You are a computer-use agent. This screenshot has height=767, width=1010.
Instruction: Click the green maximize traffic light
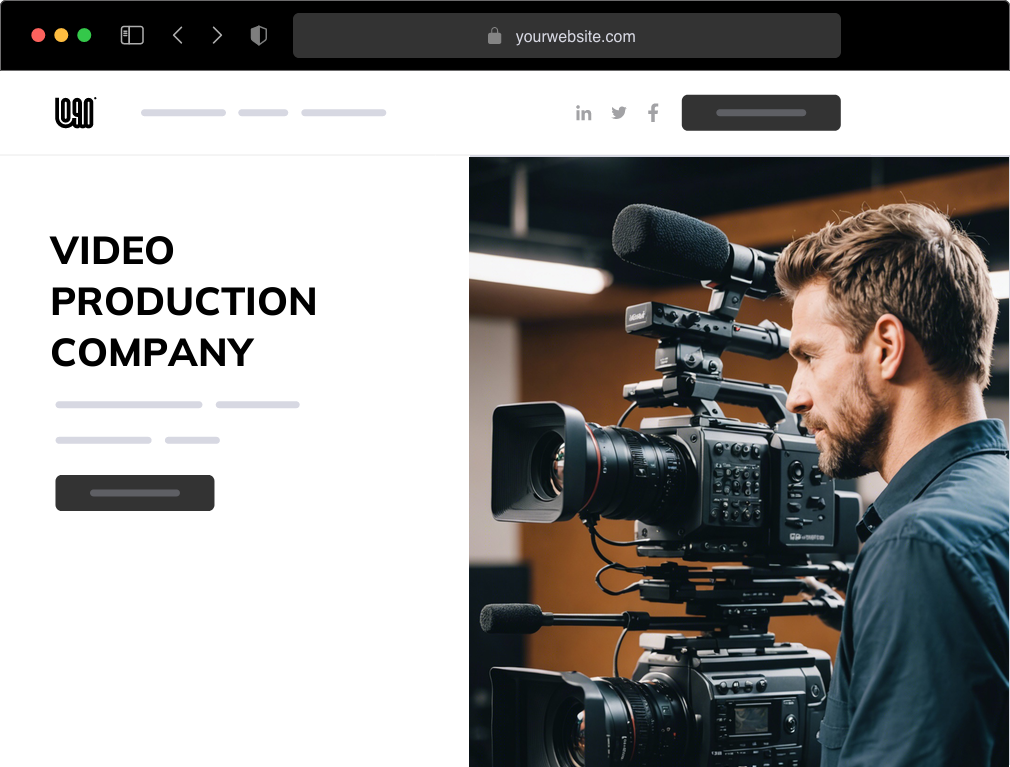pos(86,33)
